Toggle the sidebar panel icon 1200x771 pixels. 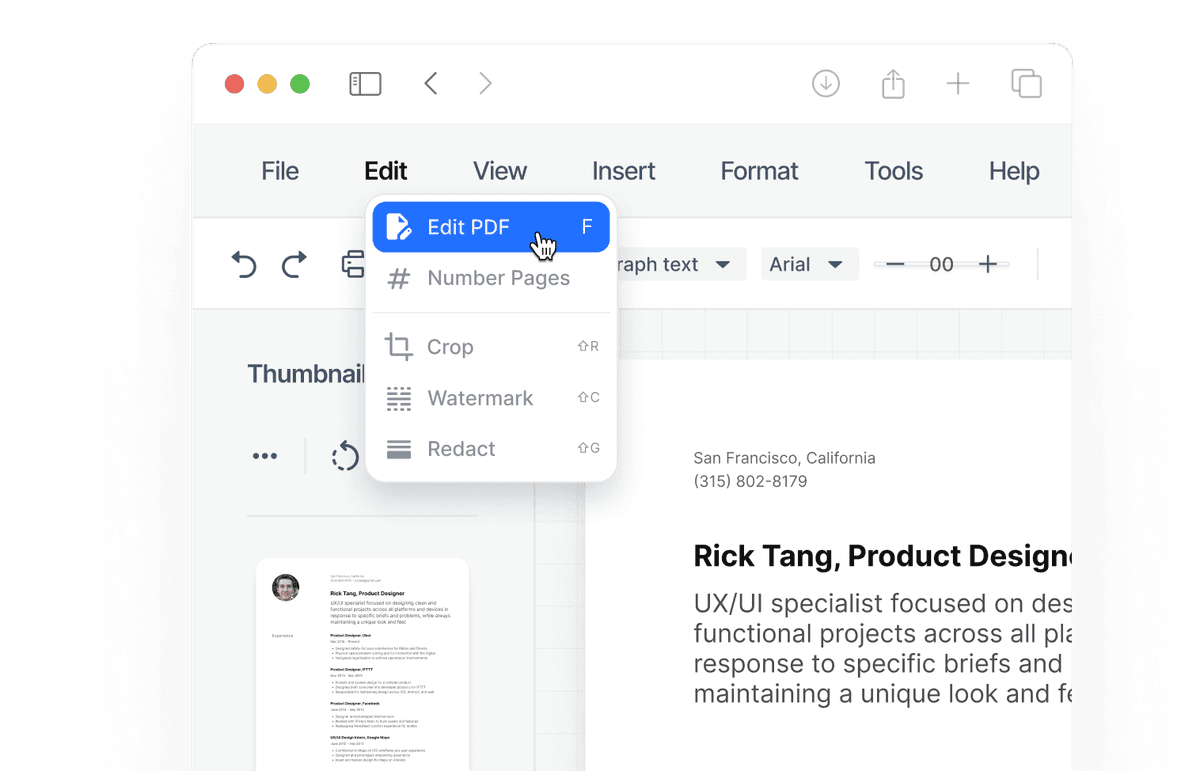pyautogui.click(x=365, y=84)
